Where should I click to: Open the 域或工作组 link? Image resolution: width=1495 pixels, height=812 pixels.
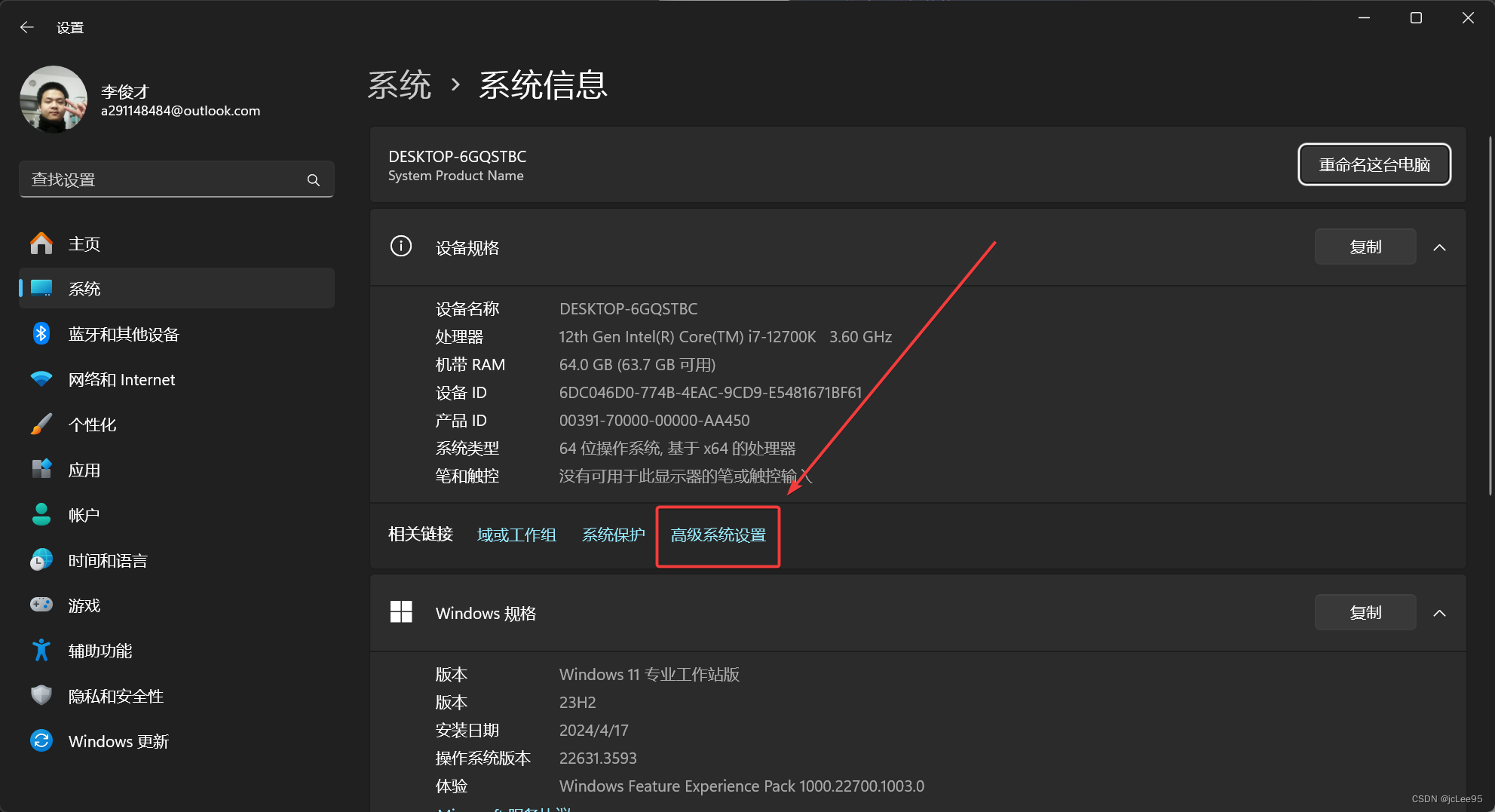516,535
